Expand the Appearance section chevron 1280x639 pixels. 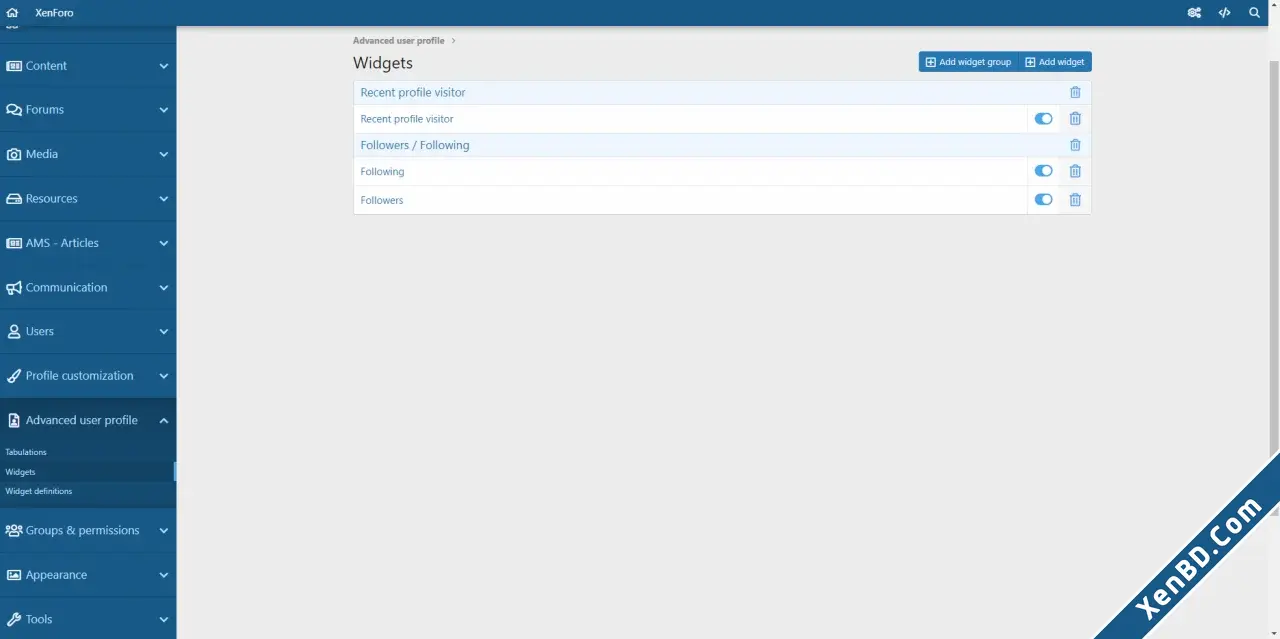[x=164, y=575]
